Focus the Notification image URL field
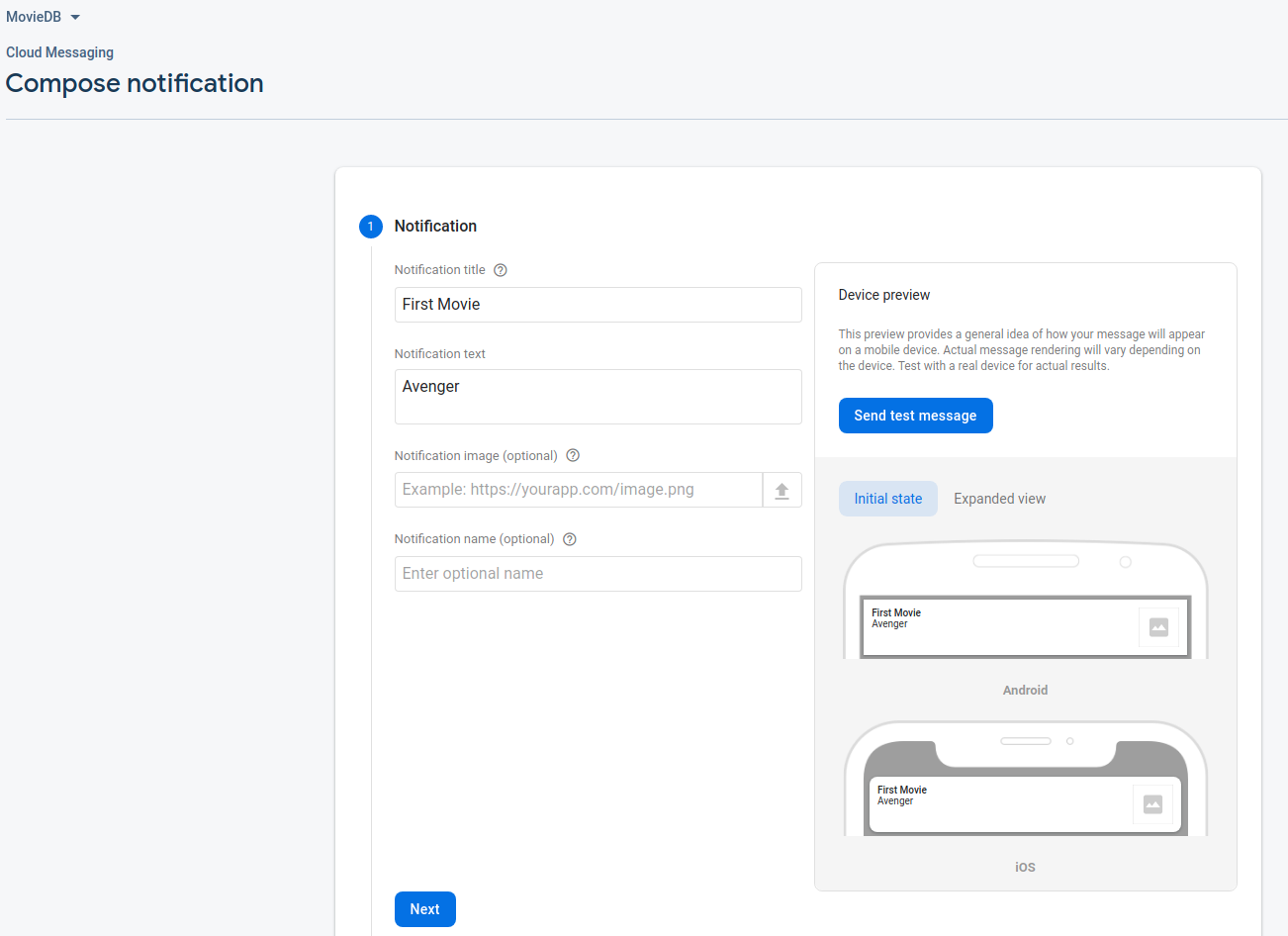 [x=579, y=490]
